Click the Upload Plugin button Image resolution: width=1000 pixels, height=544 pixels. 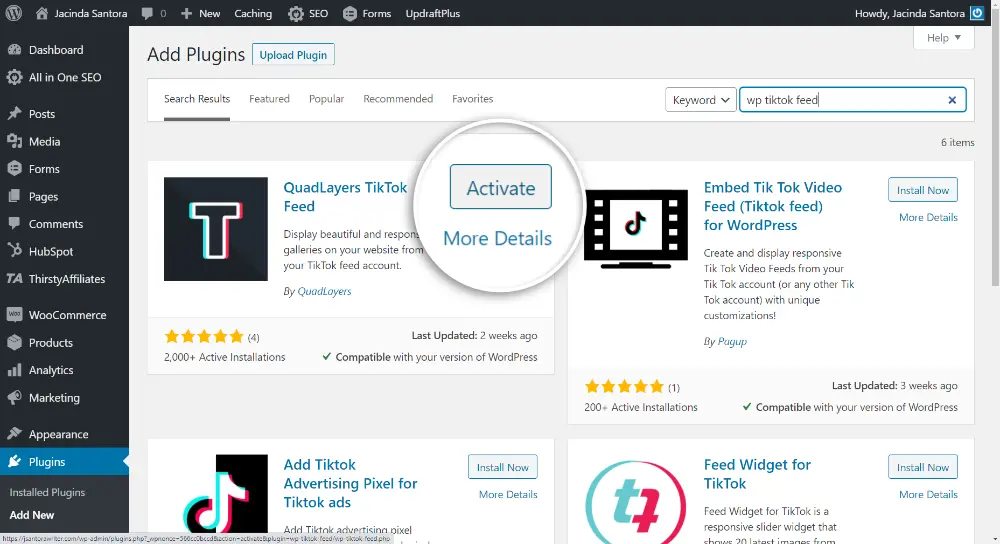(293, 55)
